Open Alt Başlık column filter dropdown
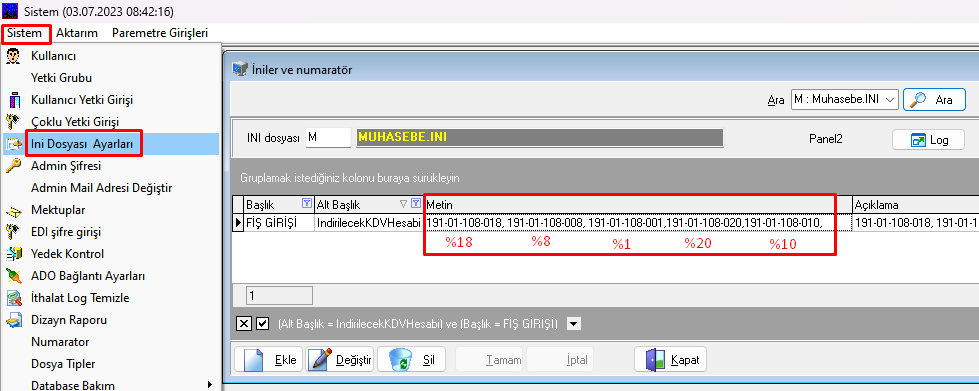 click(x=416, y=203)
